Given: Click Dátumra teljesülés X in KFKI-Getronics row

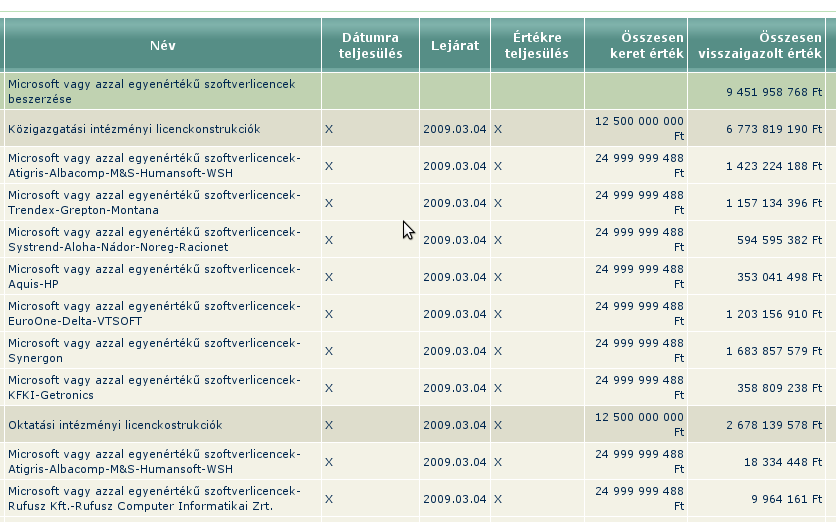Looking at the screenshot, I should coord(329,388).
